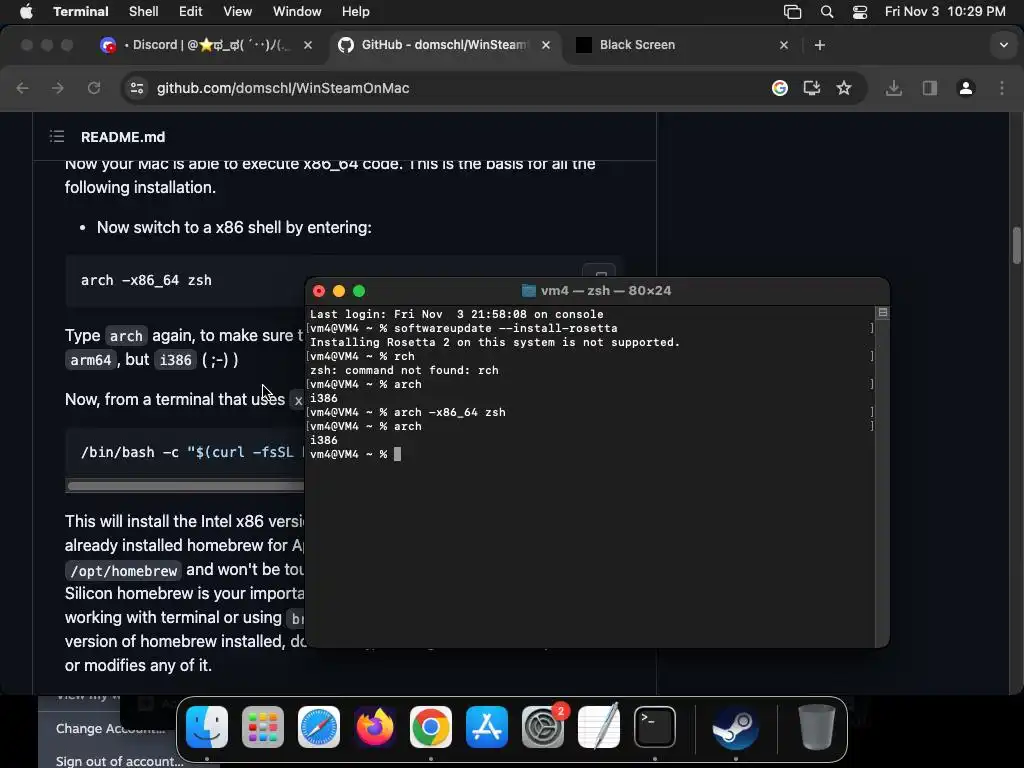Click horizontal scrollbar of code block
This screenshot has width=1024, height=768.
tap(185, 486)
